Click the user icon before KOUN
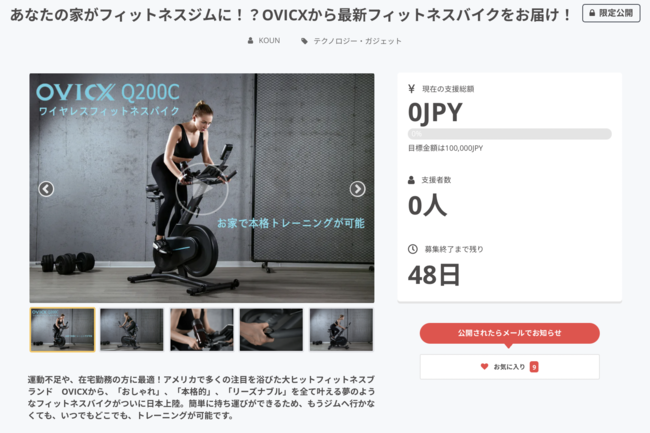 point(250,41)
